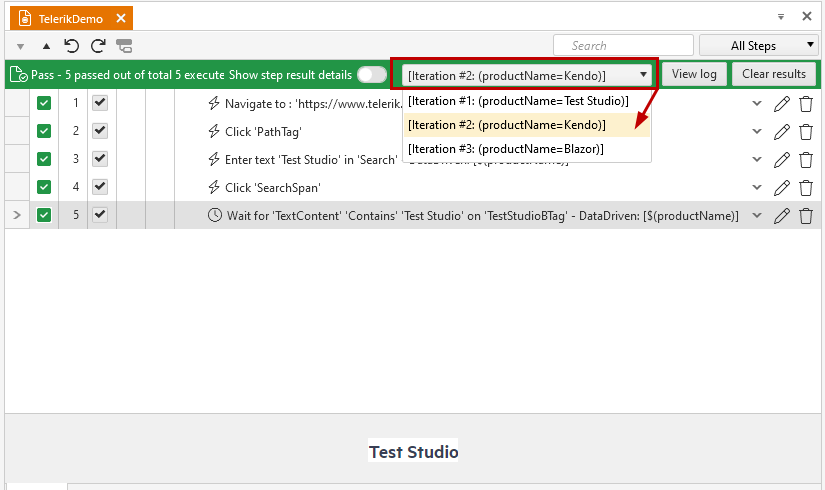
Task: Uncheck enabled checkbox for step 2
Action: (x=100, y=131)
